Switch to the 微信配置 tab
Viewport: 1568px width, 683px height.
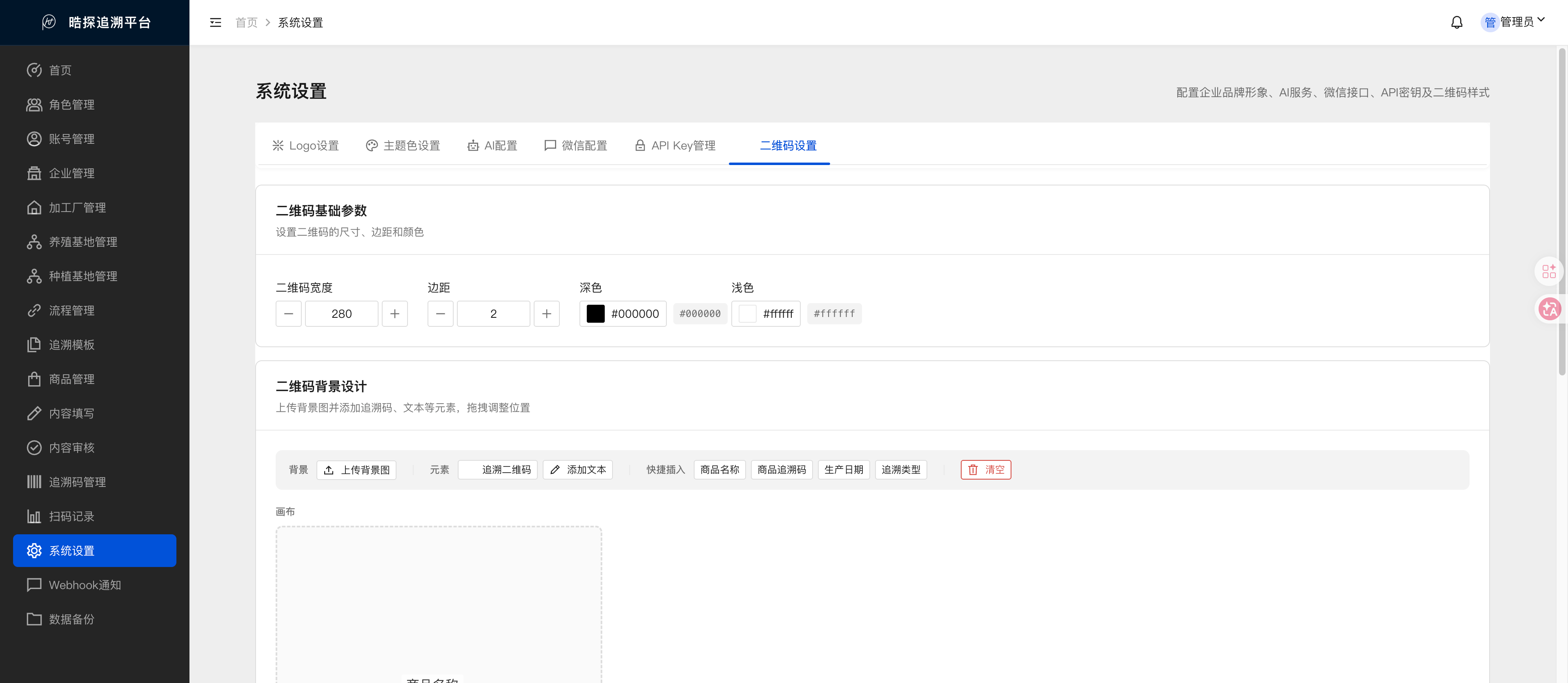pos(576,145)
